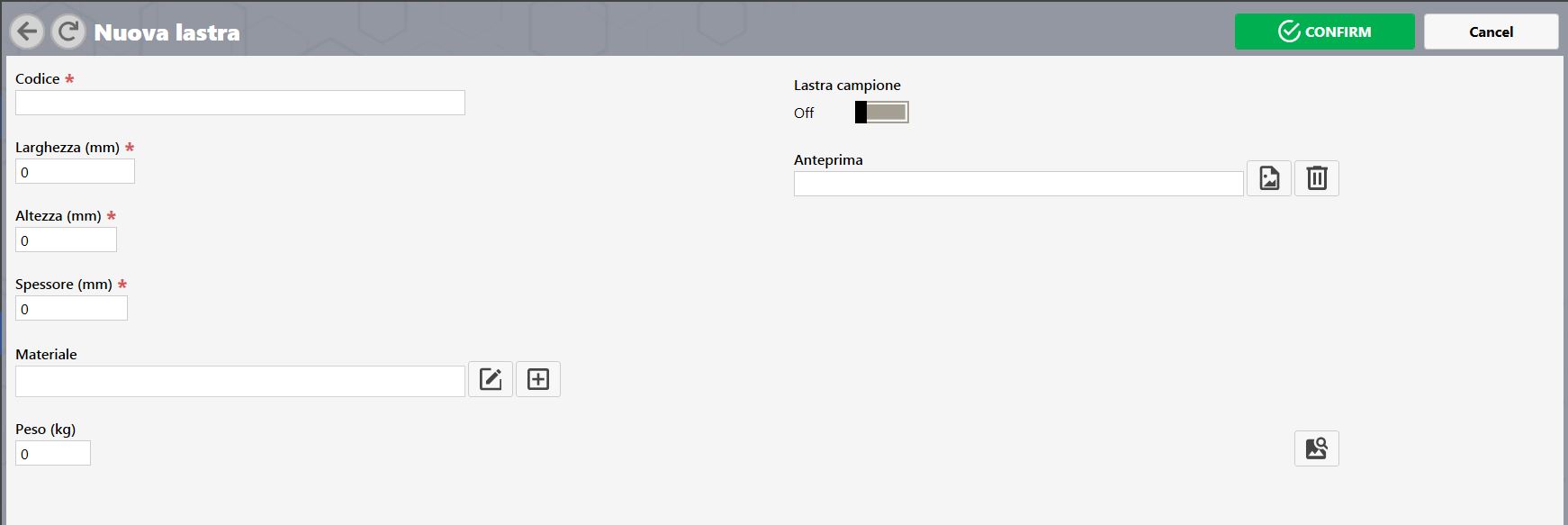Open the image search icon
The image size is (1568, 525).
click(1317, 448)
